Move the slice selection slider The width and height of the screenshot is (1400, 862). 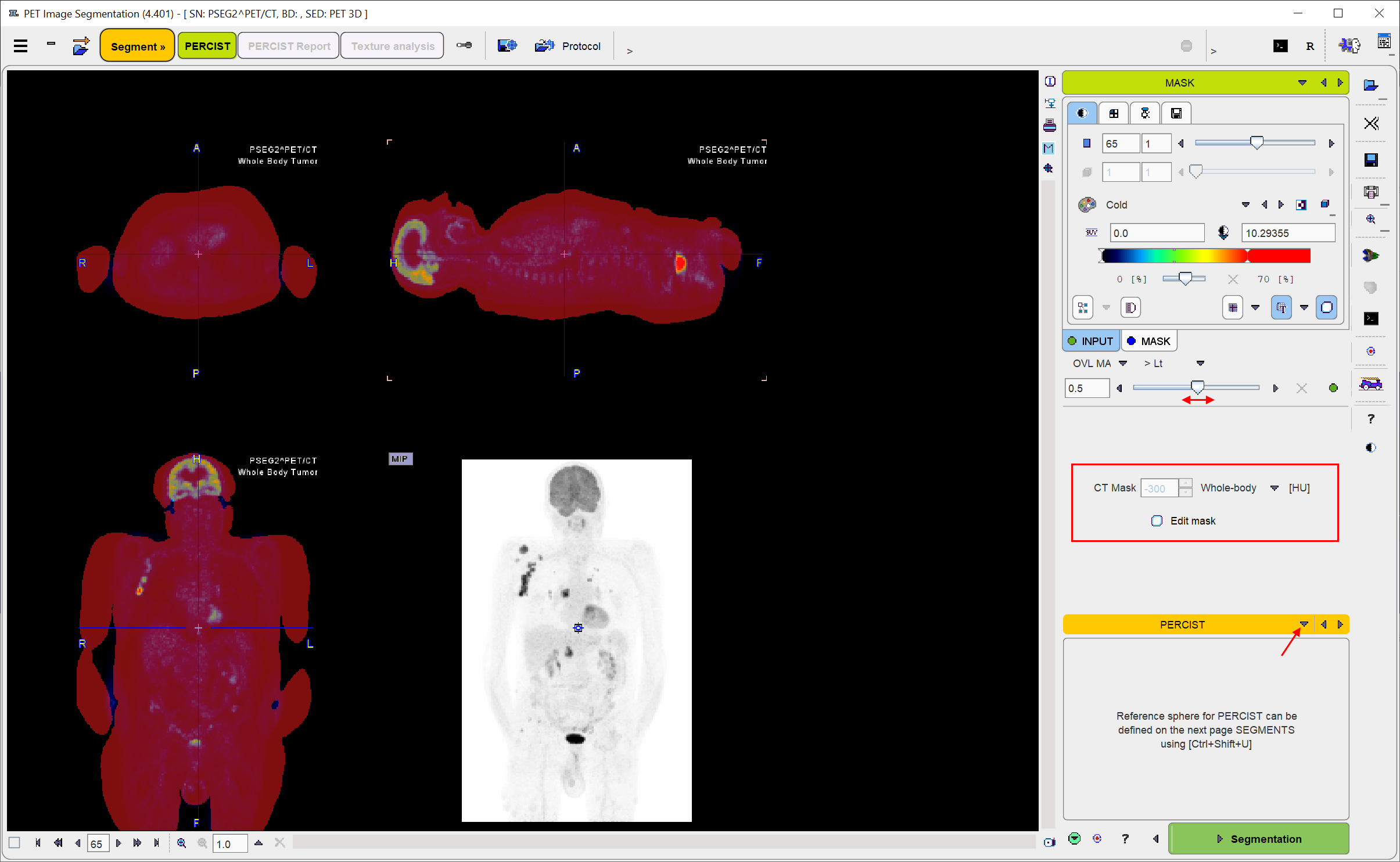[1257, 143]
